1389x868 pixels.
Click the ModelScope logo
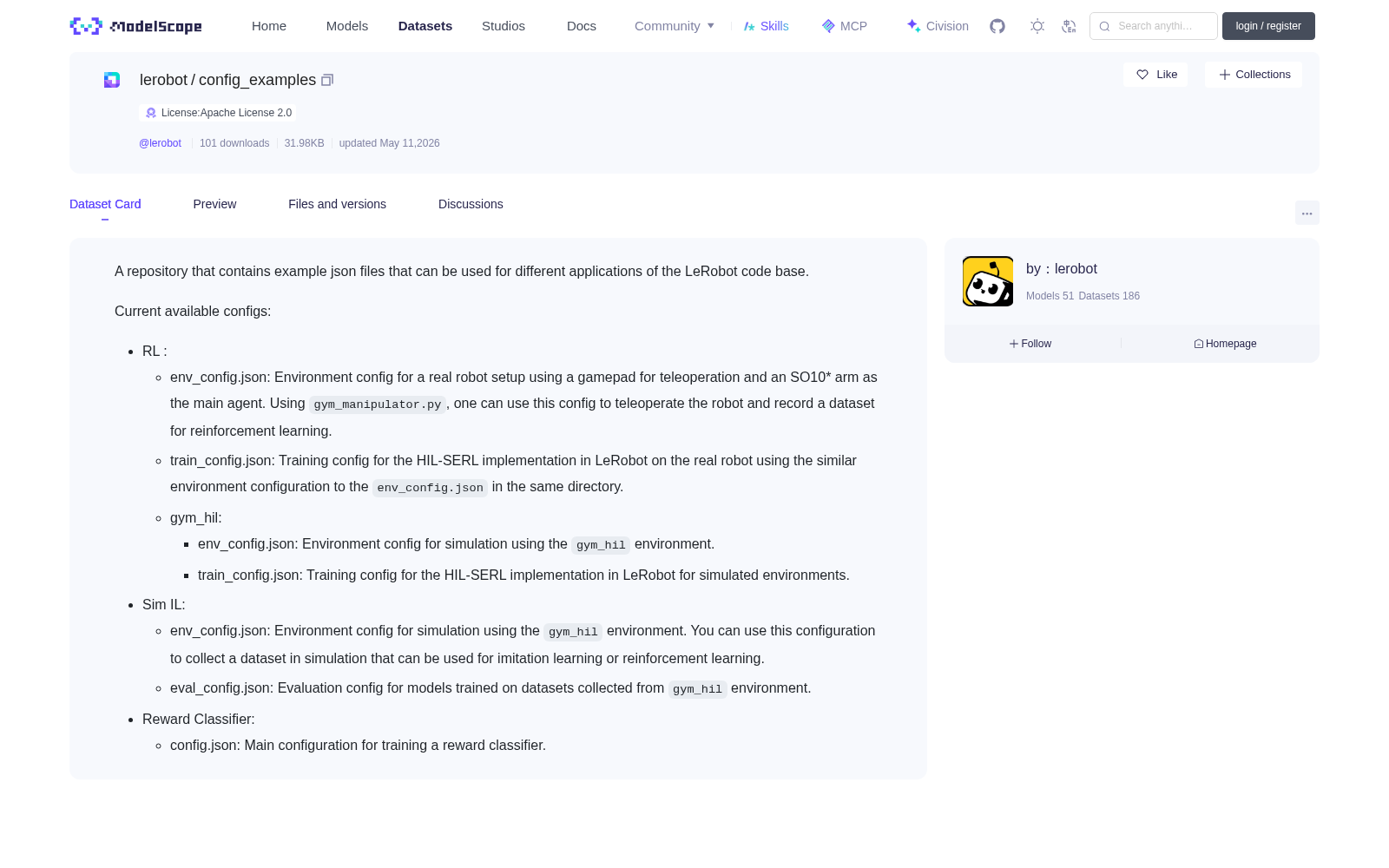(135, 26)
